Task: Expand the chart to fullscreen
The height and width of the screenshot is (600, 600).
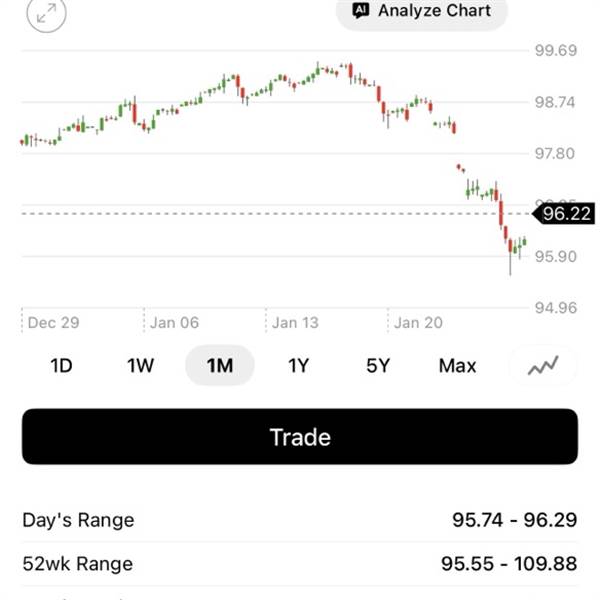Action: 46,14
